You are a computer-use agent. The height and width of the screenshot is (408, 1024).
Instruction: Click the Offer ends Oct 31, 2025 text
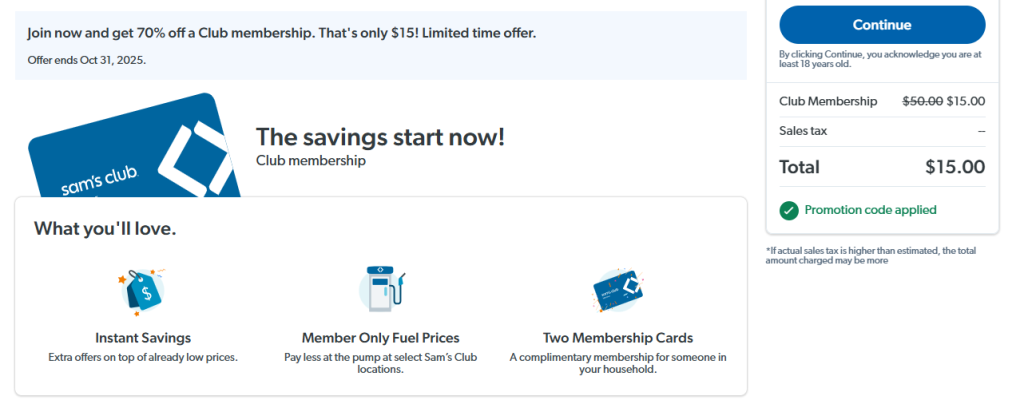pos(87,60)
